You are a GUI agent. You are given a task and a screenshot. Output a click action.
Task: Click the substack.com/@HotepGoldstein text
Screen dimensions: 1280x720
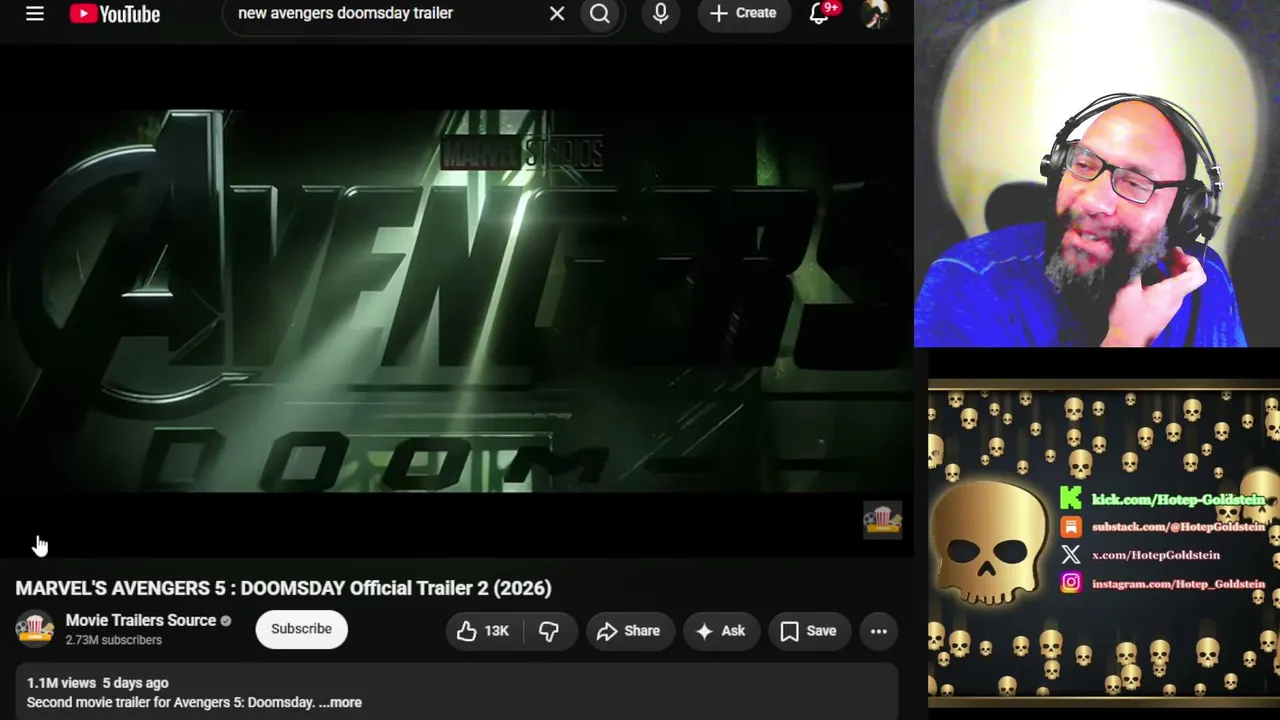1178,526
